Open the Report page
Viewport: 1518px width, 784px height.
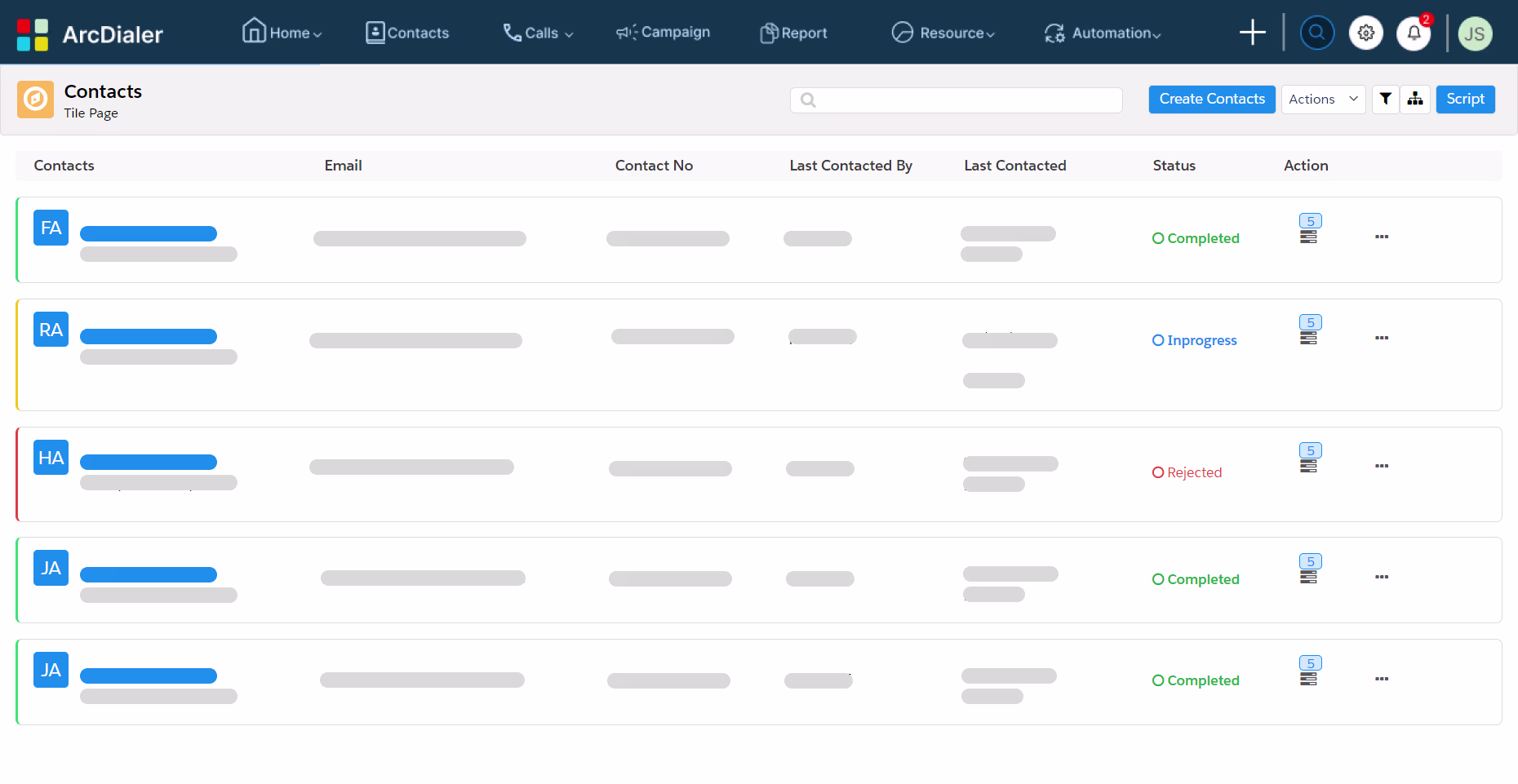pos(793,33)
